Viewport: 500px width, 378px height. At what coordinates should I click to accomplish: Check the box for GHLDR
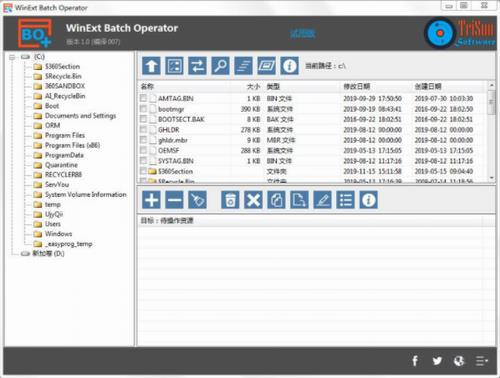[143, 129]
